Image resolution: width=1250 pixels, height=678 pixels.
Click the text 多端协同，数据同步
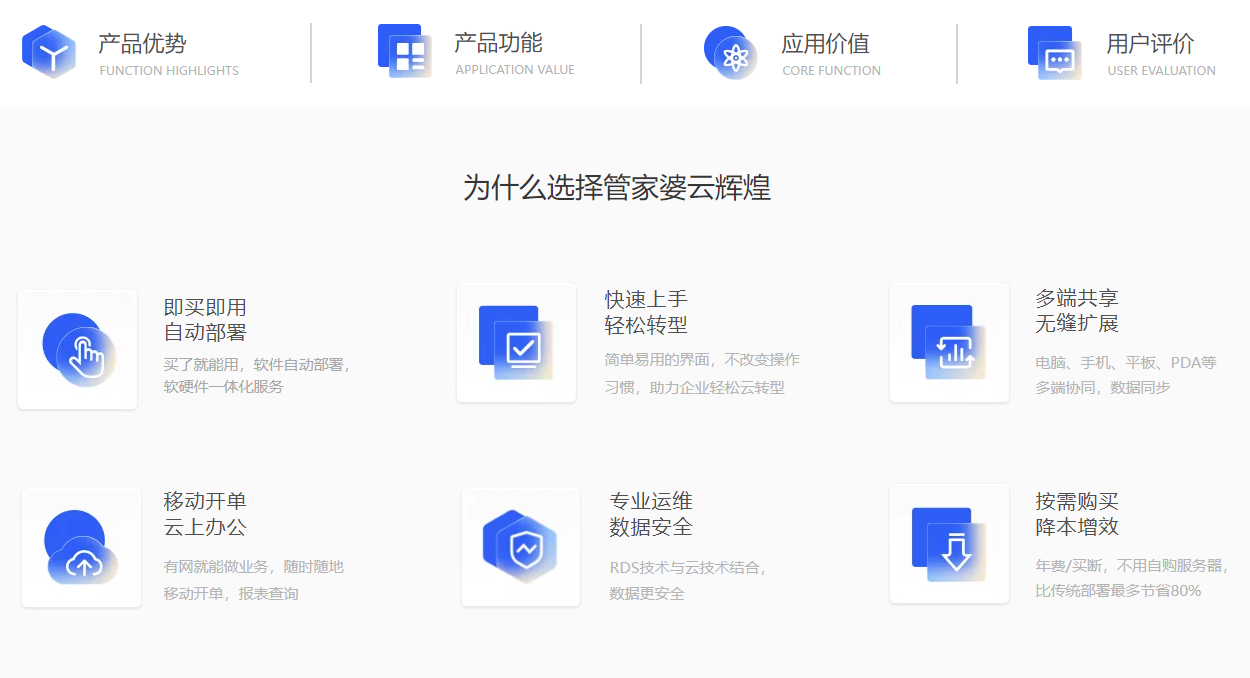coord(1103,388)
